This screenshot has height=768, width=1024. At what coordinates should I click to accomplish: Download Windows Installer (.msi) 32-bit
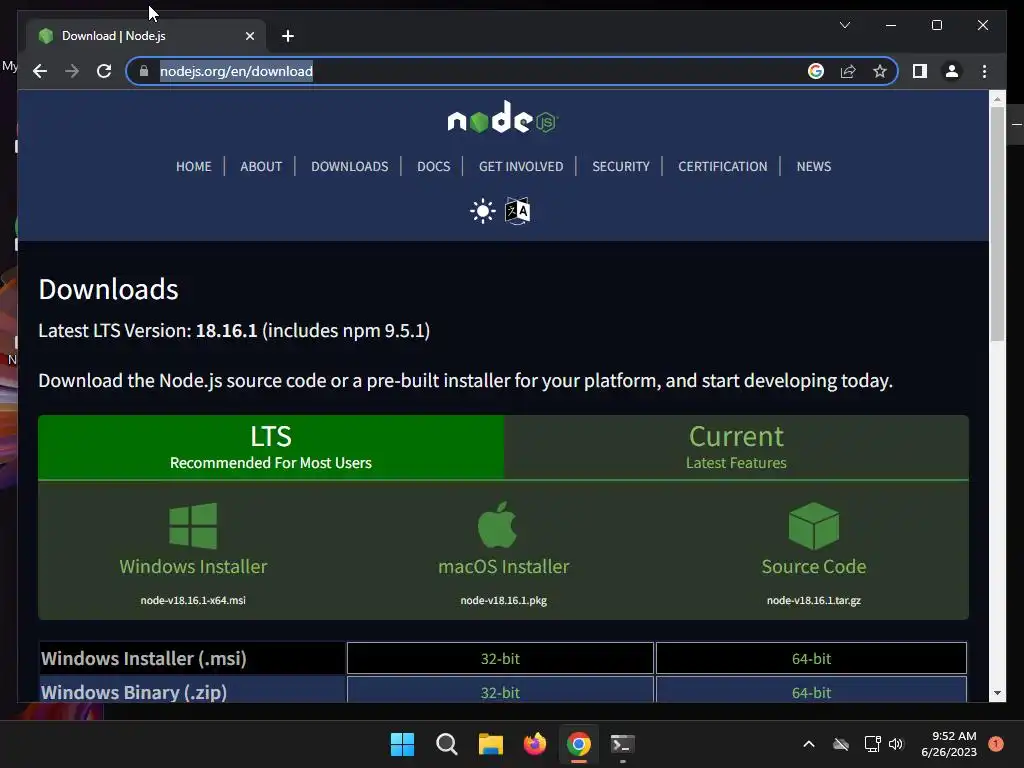500,658
